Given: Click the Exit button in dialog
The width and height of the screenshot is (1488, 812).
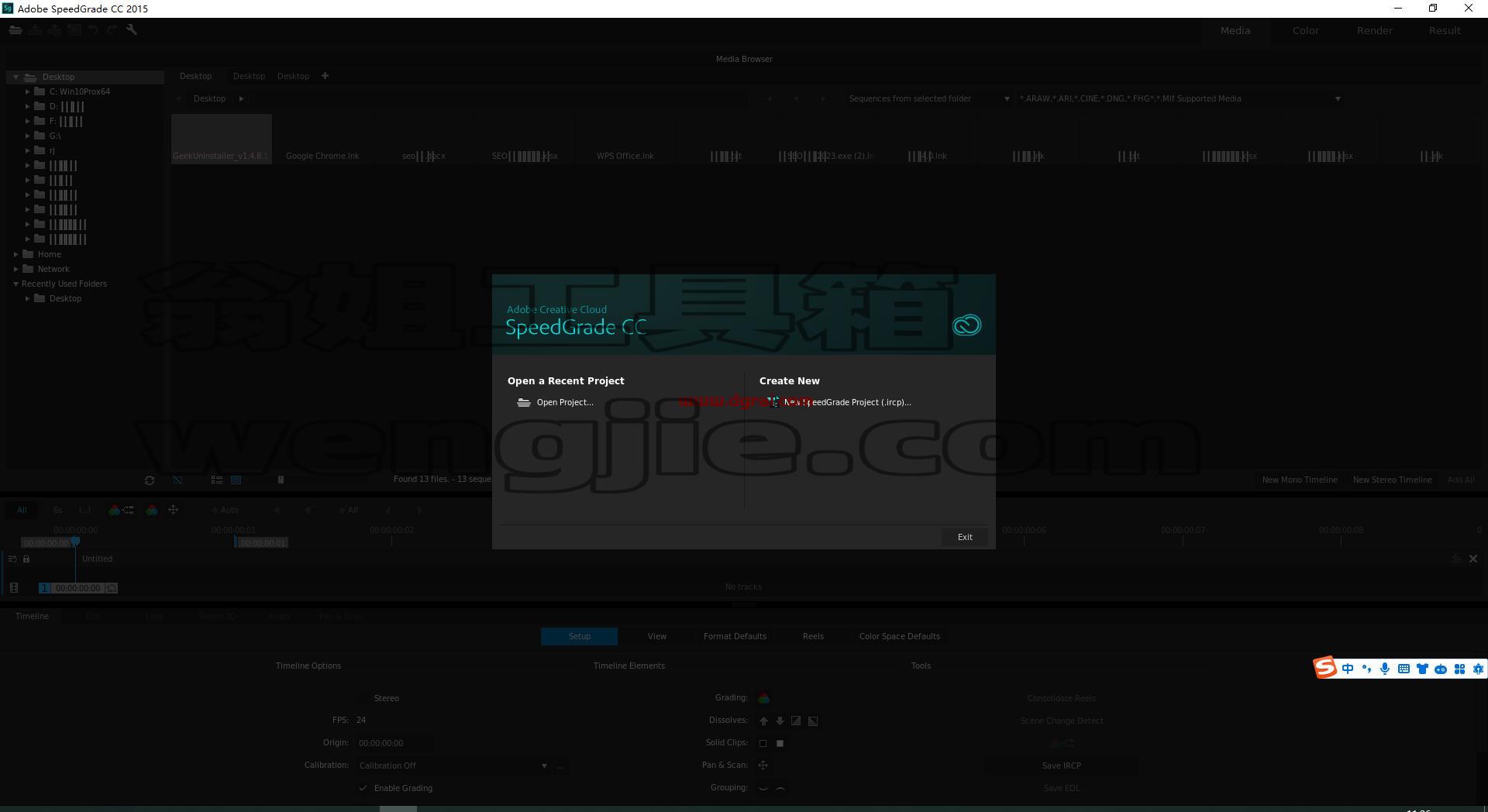Looking at the screenshot, I should point(965,537).
